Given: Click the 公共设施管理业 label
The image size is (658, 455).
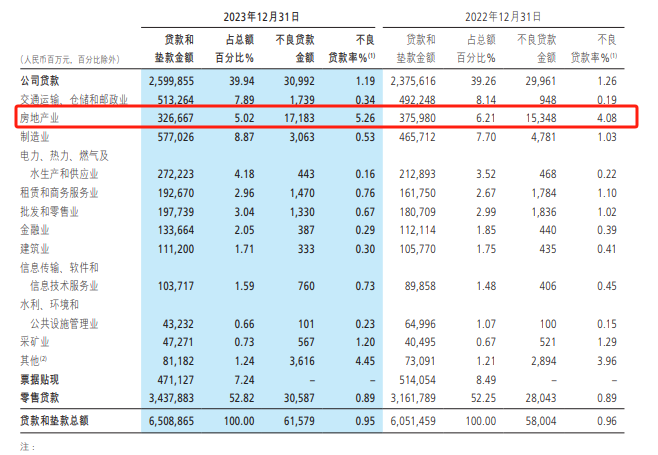Looking at the screenshot, I should [x=64, y=324].
